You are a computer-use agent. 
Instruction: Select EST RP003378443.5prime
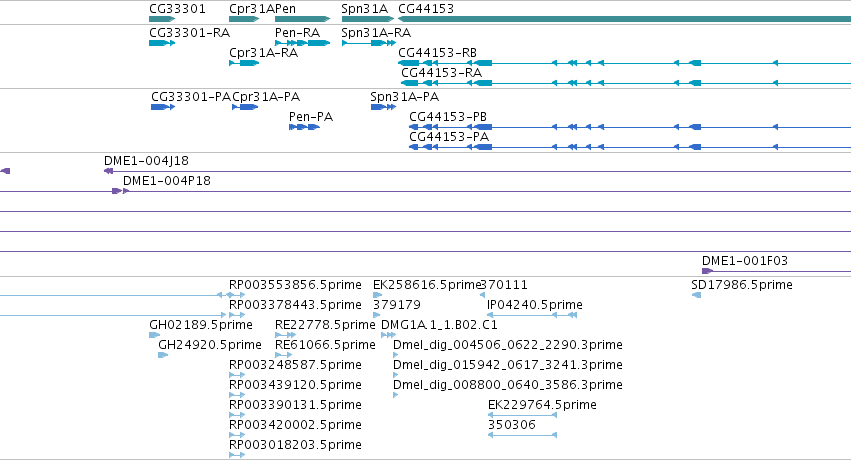tap(295, 305)
